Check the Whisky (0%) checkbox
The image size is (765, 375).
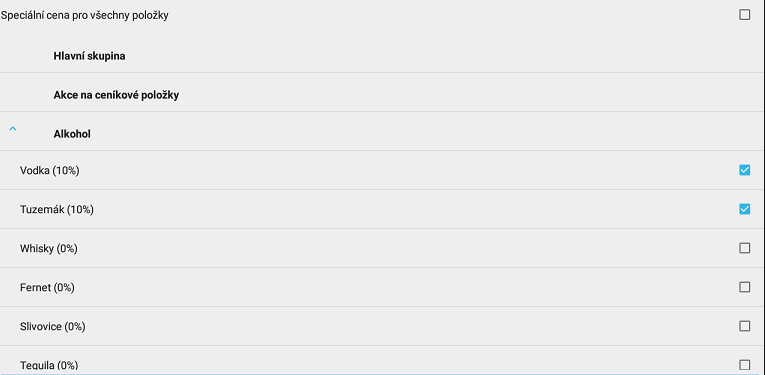click(745, 248)
